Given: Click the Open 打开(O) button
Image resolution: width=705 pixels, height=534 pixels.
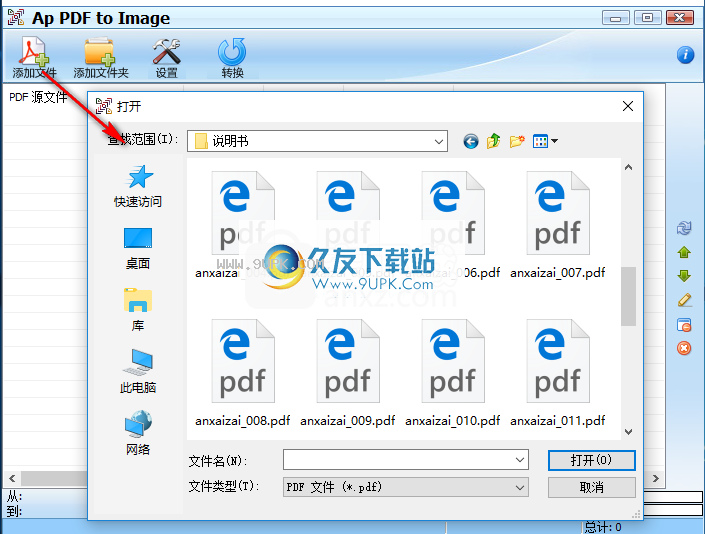Looking at the screenshot, I should 592,460.
